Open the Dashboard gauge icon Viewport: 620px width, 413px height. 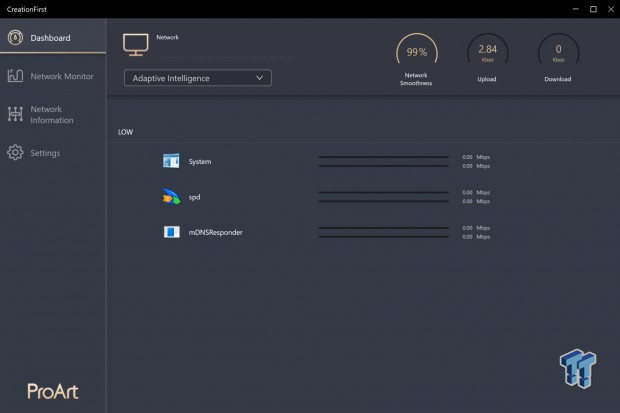click(x=15, y=38)
